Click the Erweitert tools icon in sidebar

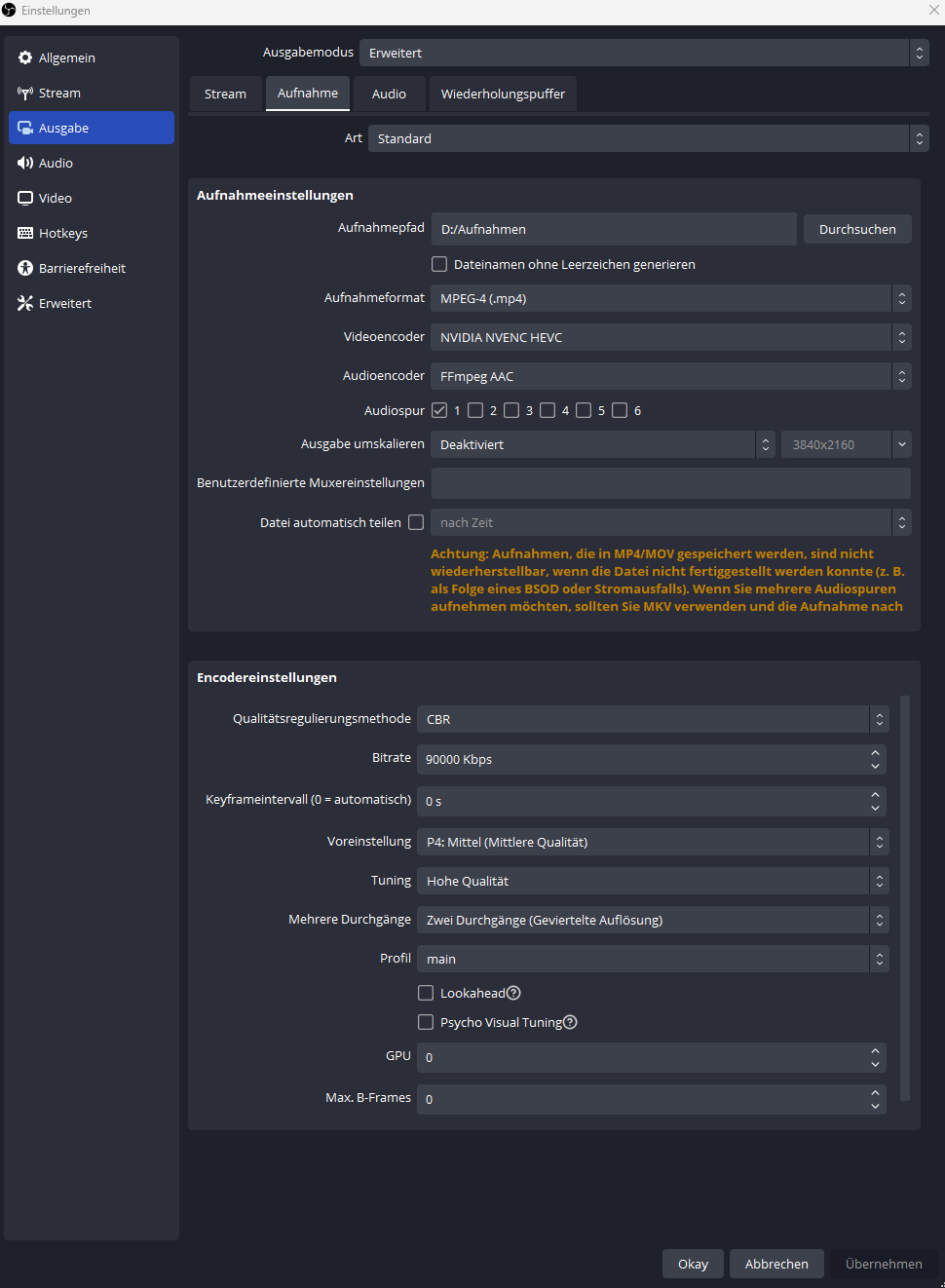[x=25, y=304]
